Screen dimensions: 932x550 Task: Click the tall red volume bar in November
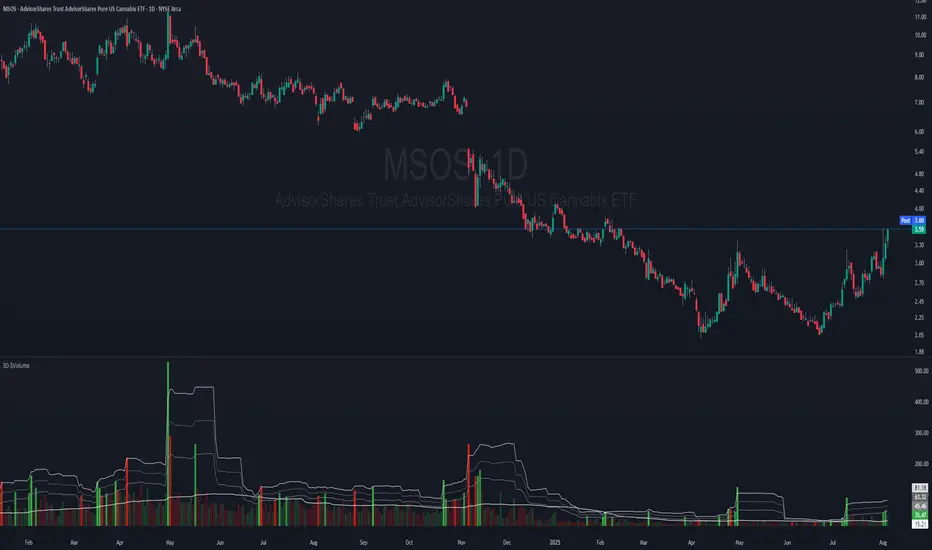tap(468, 485)
